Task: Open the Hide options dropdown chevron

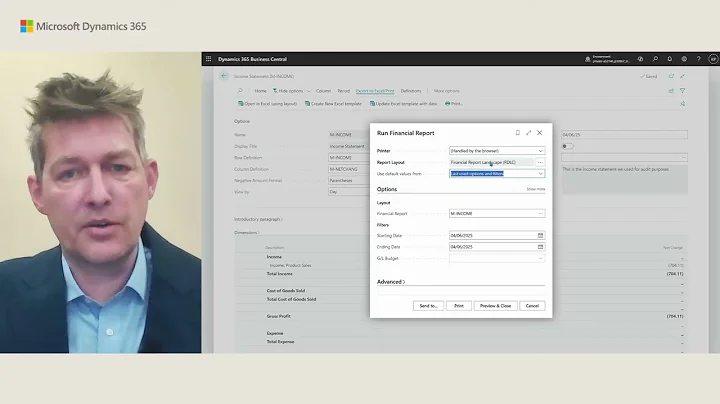Action: (309, 91)
